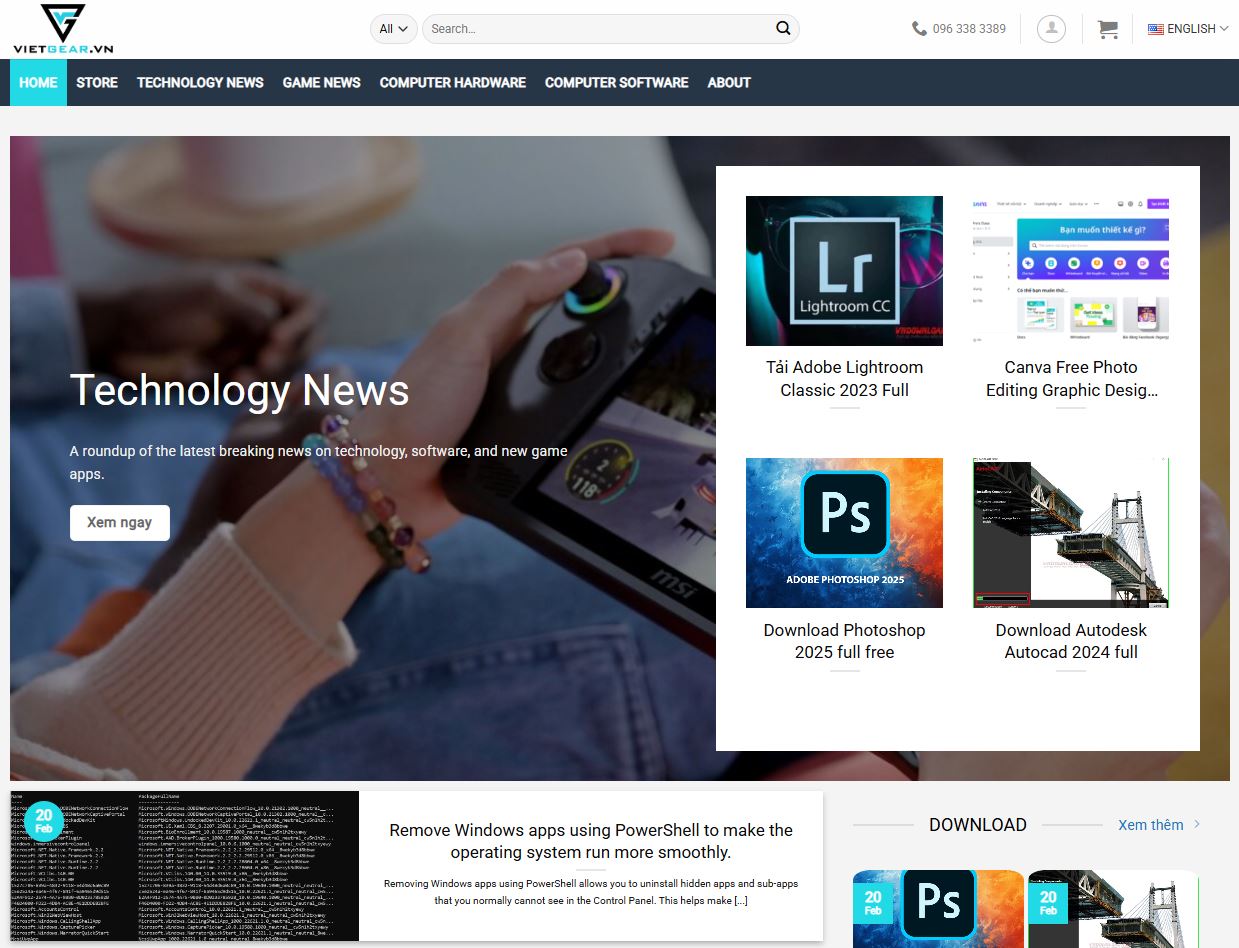
Task: Open Download Photoshop 2025 full free title
Action: (844, 641)
